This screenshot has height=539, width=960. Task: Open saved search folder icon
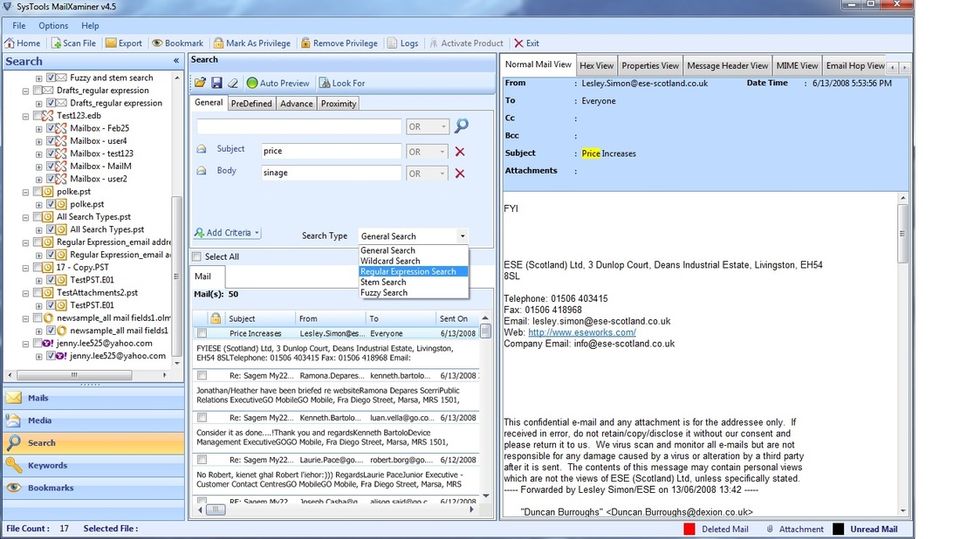(200, 83)
